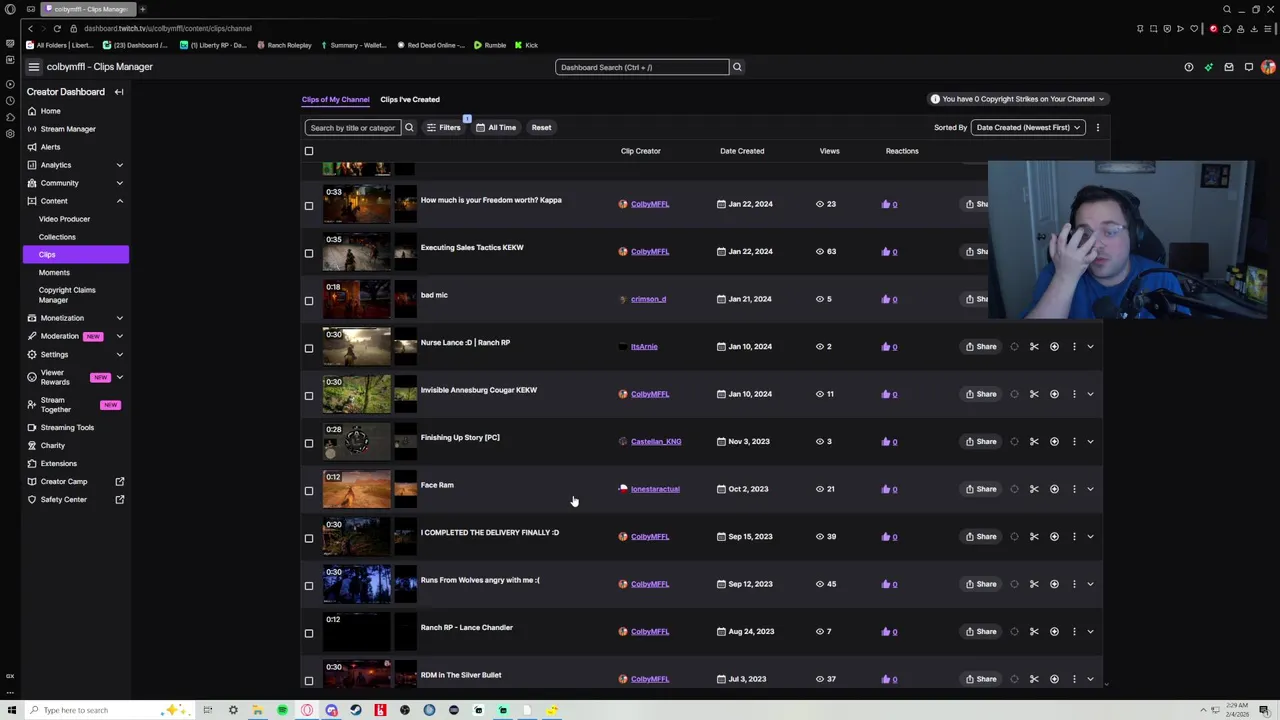Click the Dashboard Search magnifier icon
The image size is (1280, 720).
737,67
